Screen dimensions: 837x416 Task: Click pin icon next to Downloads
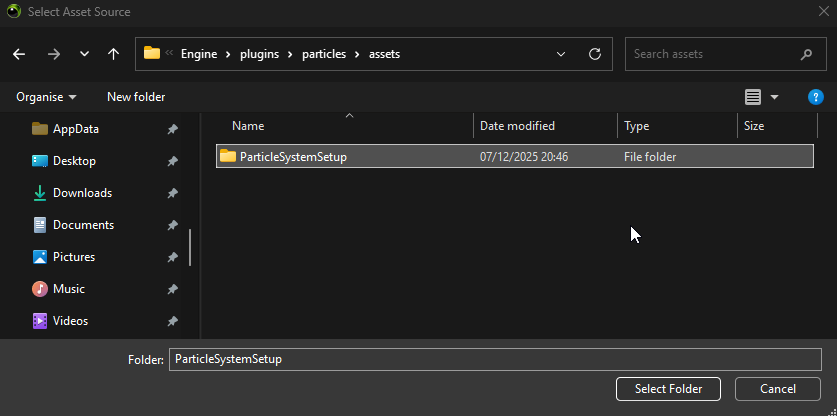[172, 193]
